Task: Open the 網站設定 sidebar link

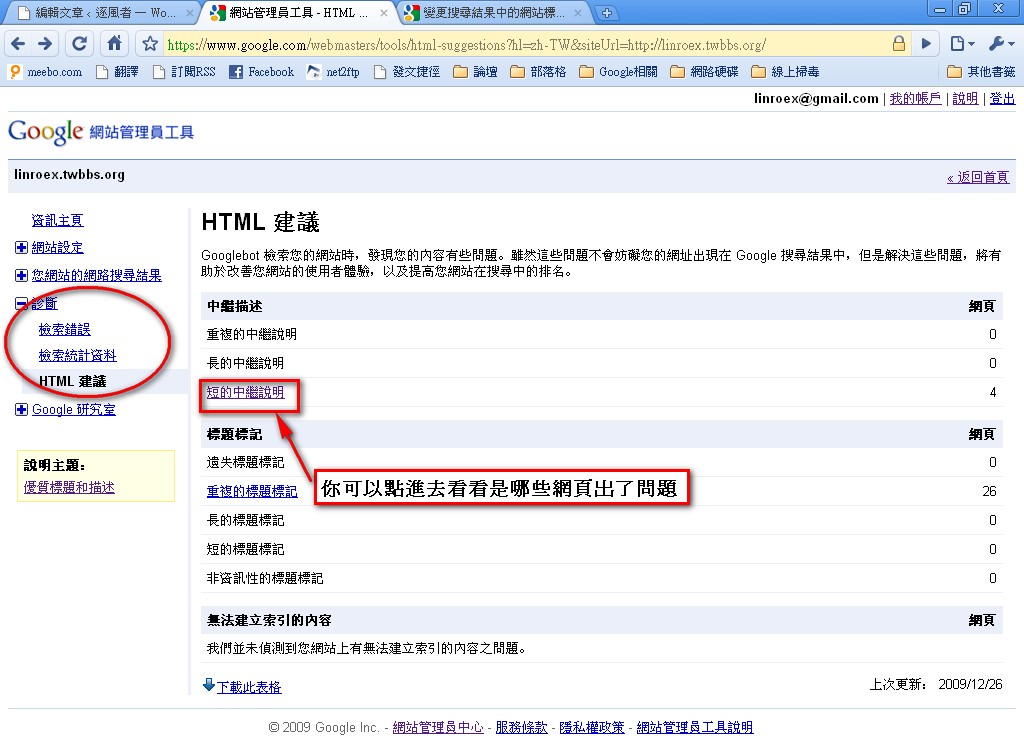Action: click(57, 248)
